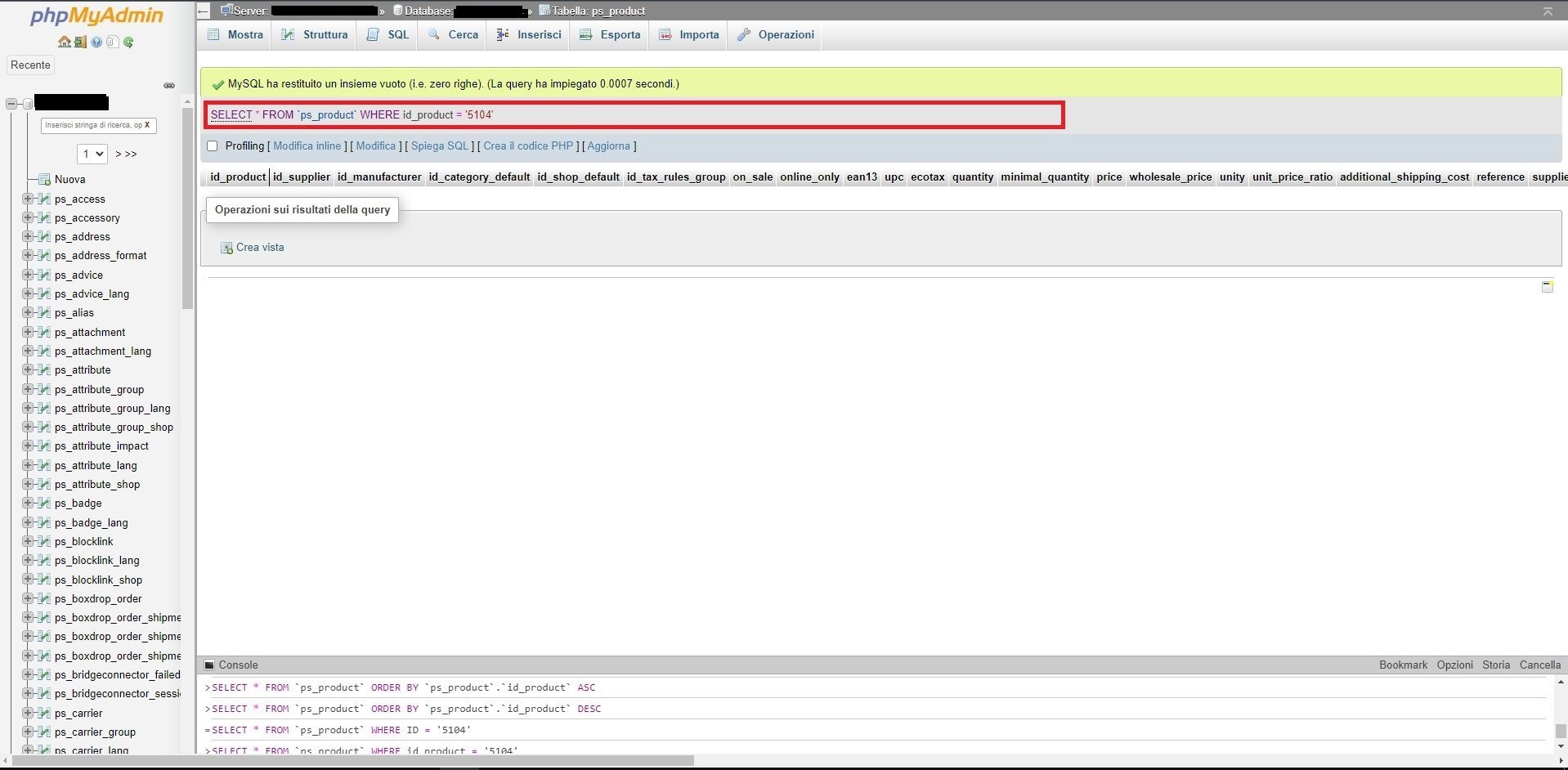The width and height of the screenshot is (1568, 770).
Task: Expand the ps_attribute_group table node
Action: (28, 389)
